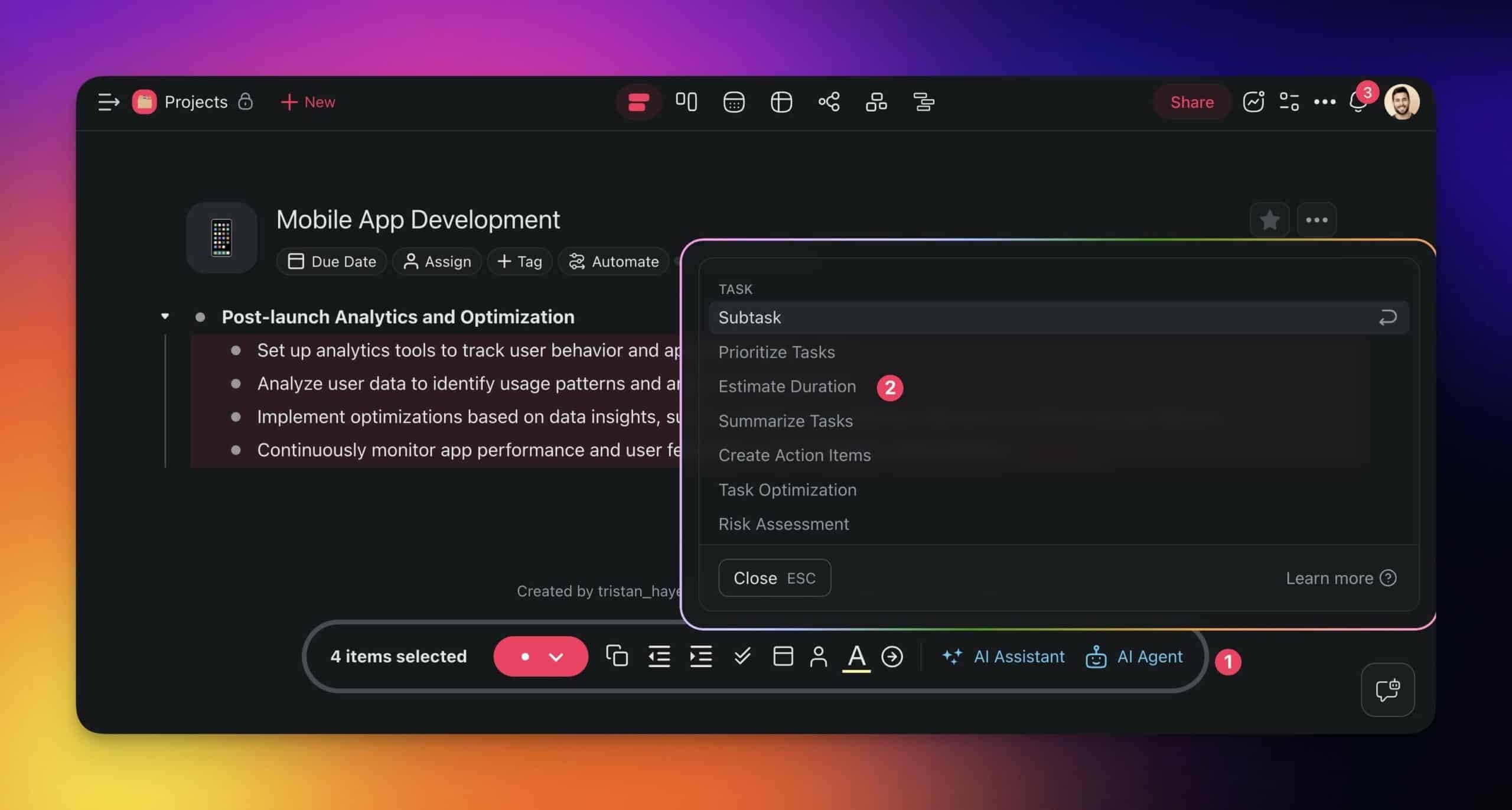Open the mind map view icon

point(829,102)
